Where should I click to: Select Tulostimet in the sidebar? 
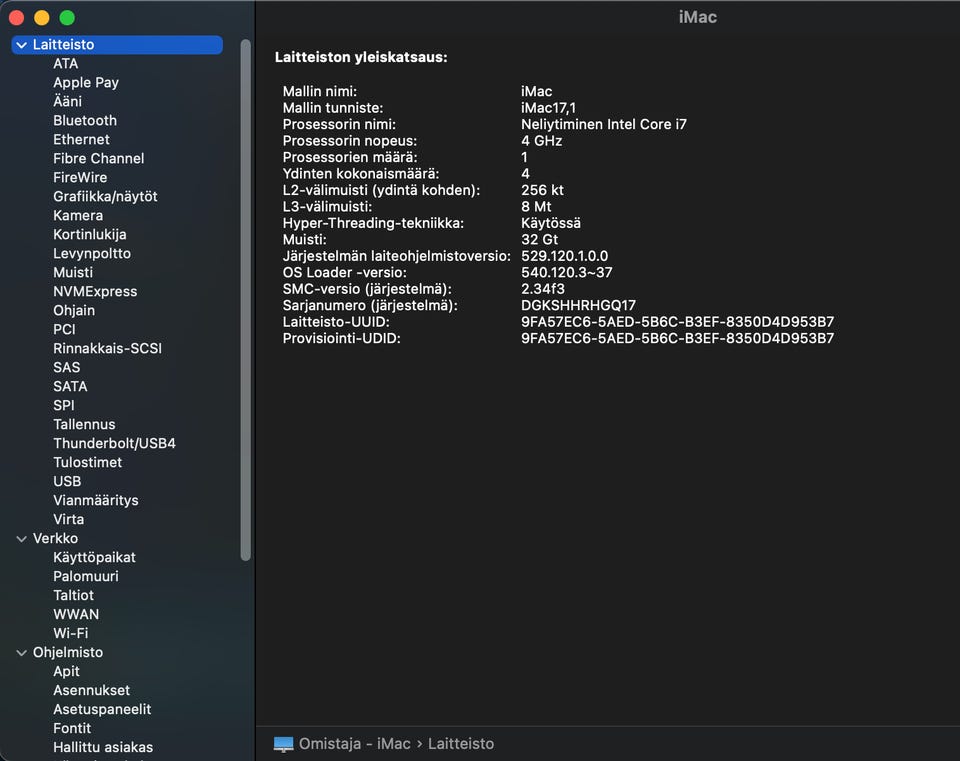pos(88,462)
